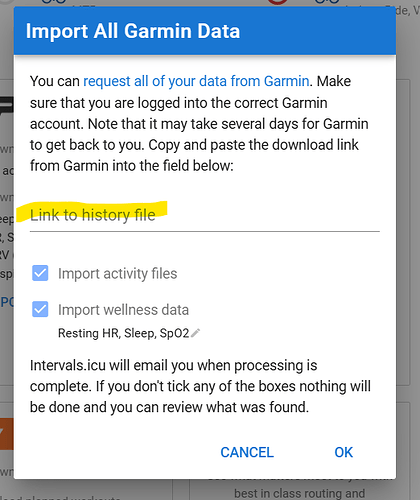Untick the Import wellness data checkbox
420x500 pixels.
40,309
